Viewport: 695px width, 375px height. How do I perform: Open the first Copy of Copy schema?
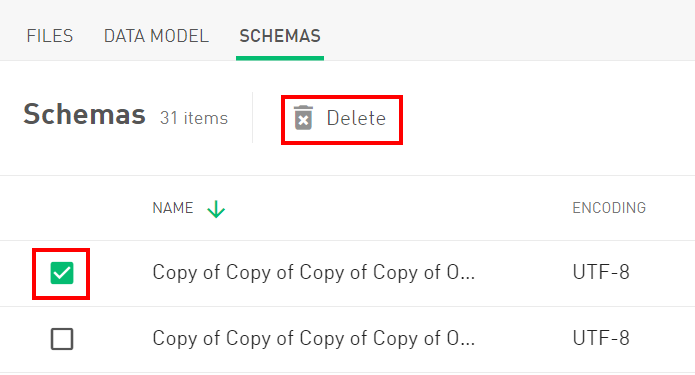(313, 273)
